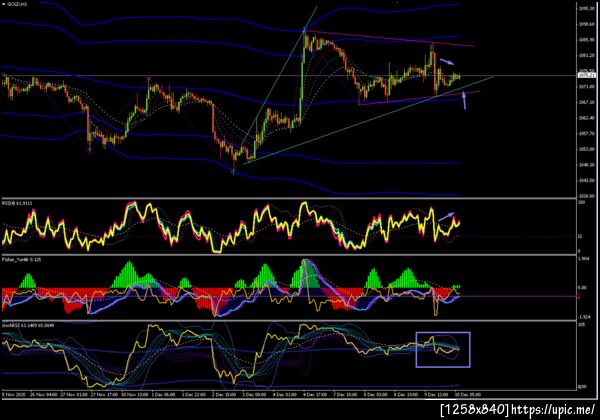Select the StochRSI indicator label
Image resolution: width=600 pixels, height=420 pixels.
[28, 325]
